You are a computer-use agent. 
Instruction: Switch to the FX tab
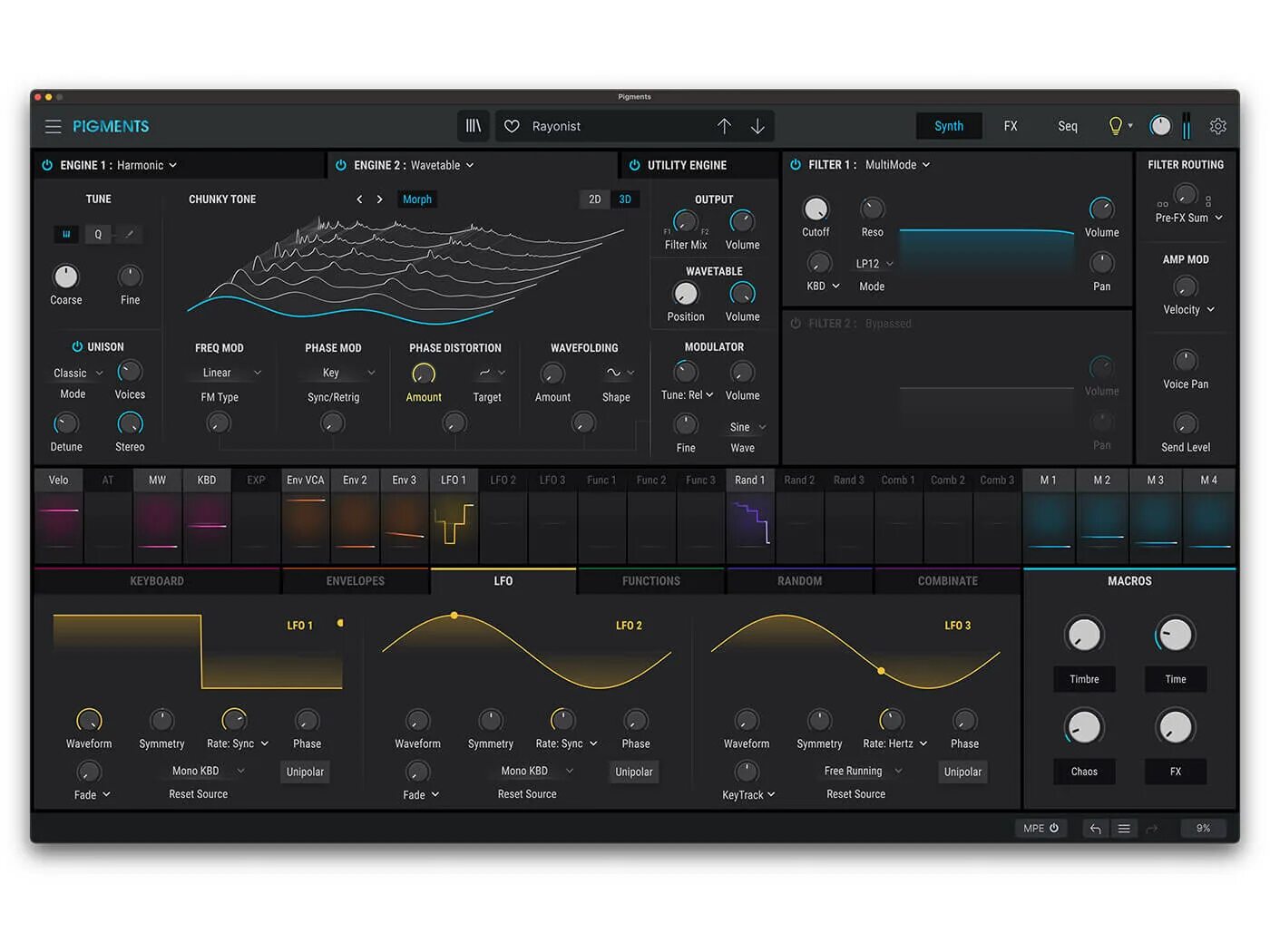[x=1011, y=126]
